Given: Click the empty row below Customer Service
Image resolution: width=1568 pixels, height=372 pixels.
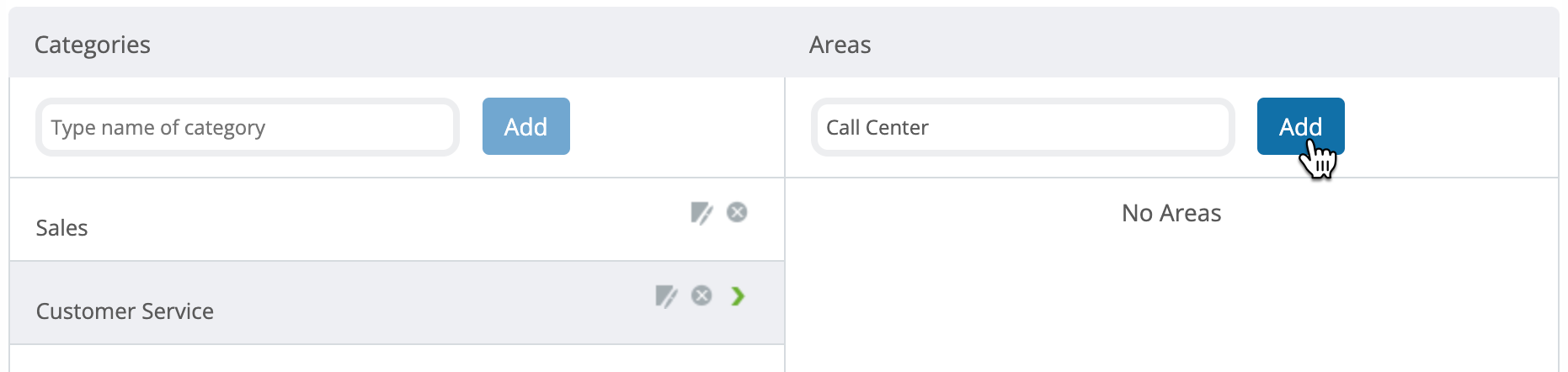Looking at the screenshot, I should tap(397, 359).
